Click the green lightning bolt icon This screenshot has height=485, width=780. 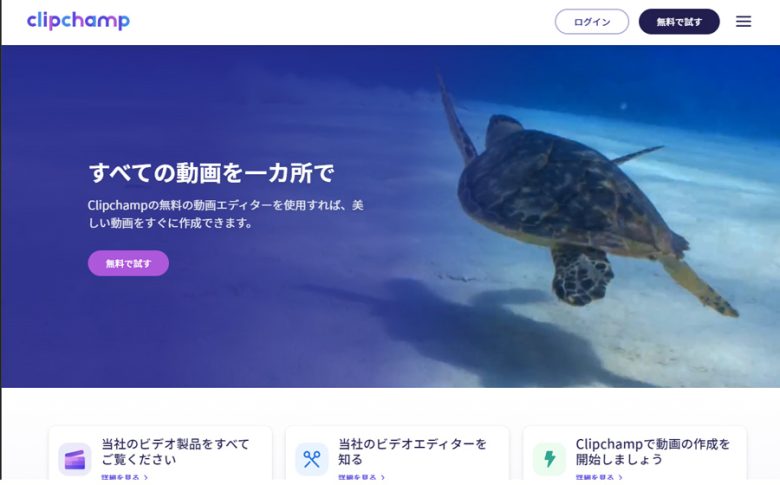[549, 459]
